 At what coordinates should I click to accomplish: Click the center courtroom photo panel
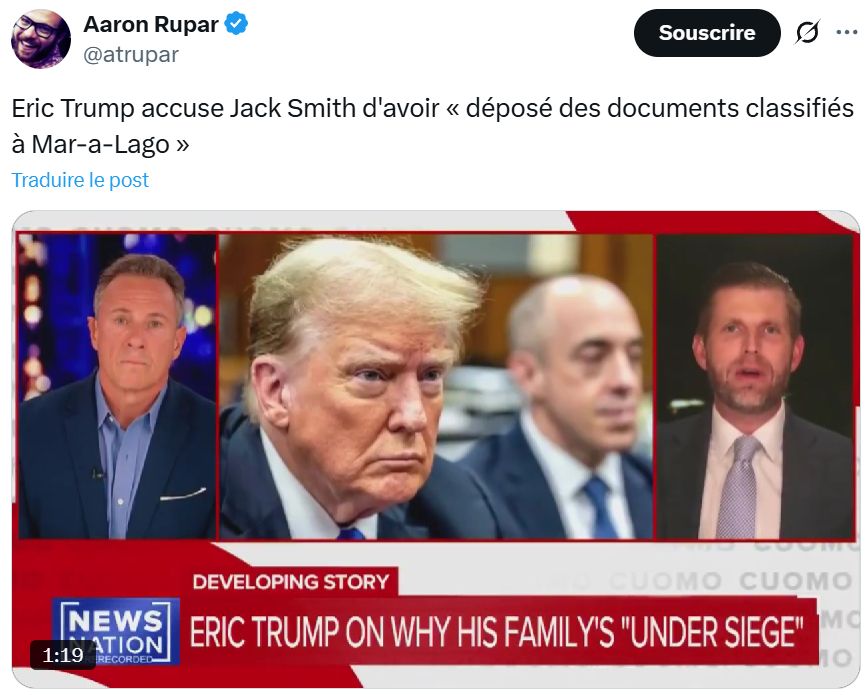click(x=436, y=386)
